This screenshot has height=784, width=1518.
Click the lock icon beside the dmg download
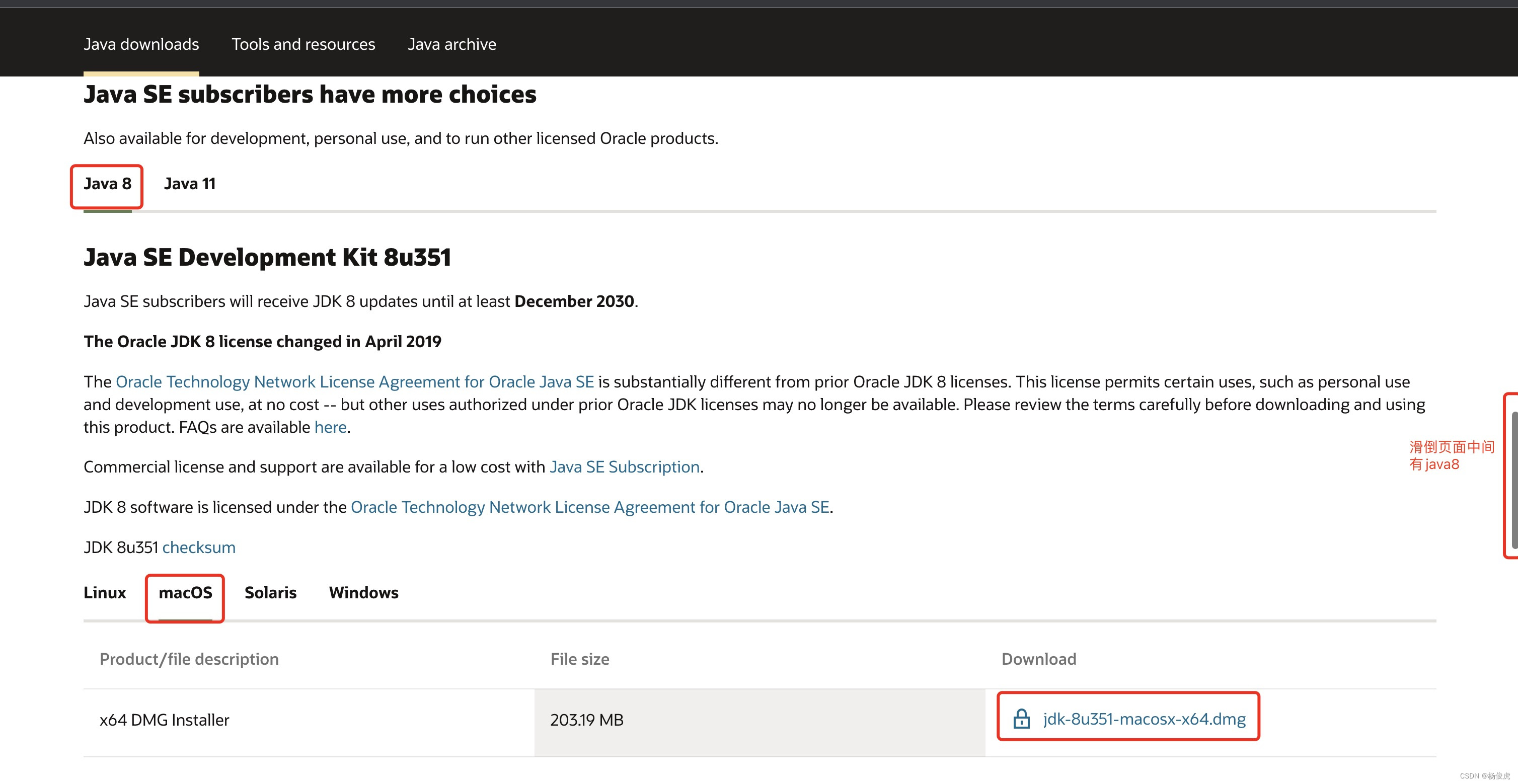(x=1021, y=719)
